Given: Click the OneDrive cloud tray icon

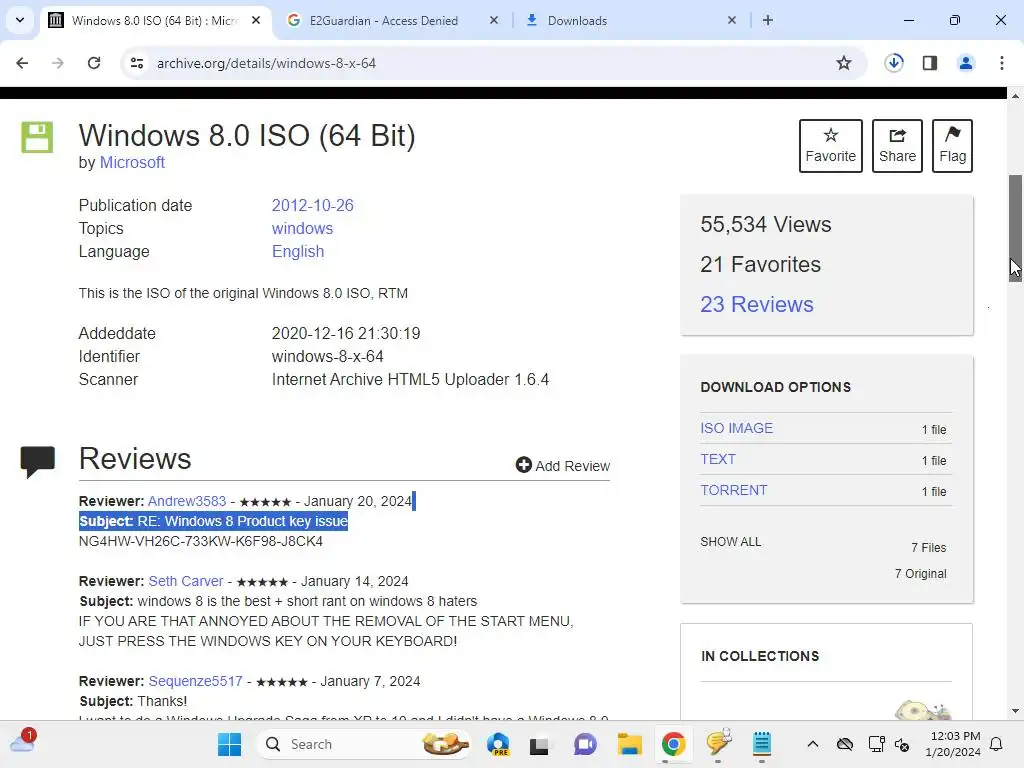Looking at the screenshot, I should click(845, 744).
